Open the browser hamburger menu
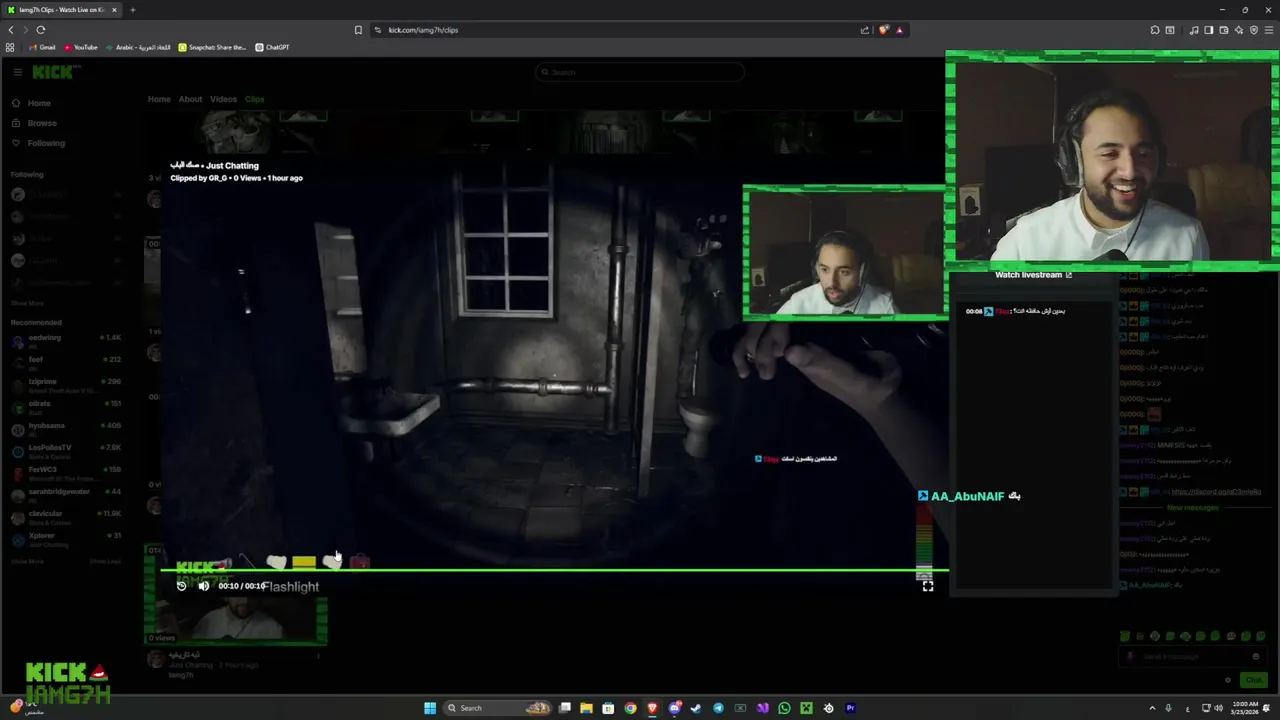 click(1269, 30)
